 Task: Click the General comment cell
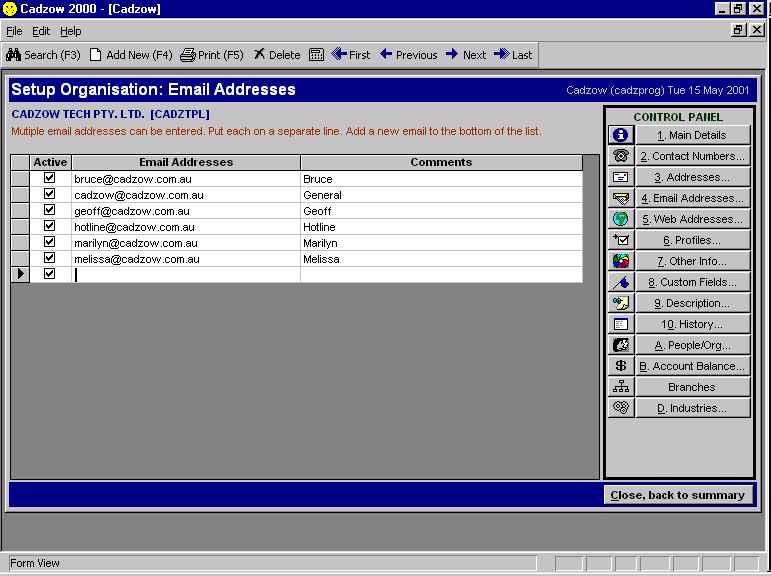click(x=441, y=195)
